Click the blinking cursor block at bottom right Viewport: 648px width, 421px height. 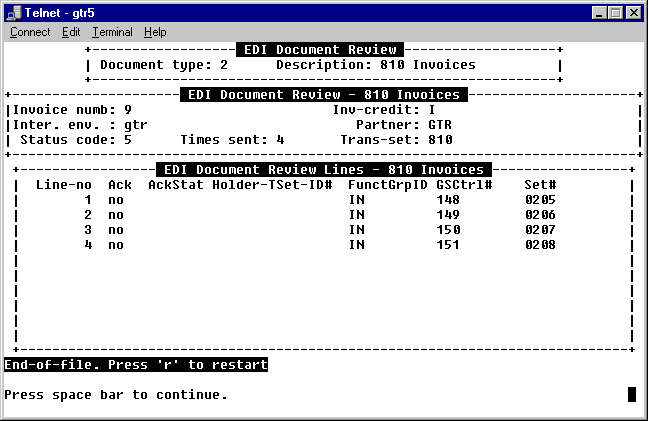tap(632, 395)
